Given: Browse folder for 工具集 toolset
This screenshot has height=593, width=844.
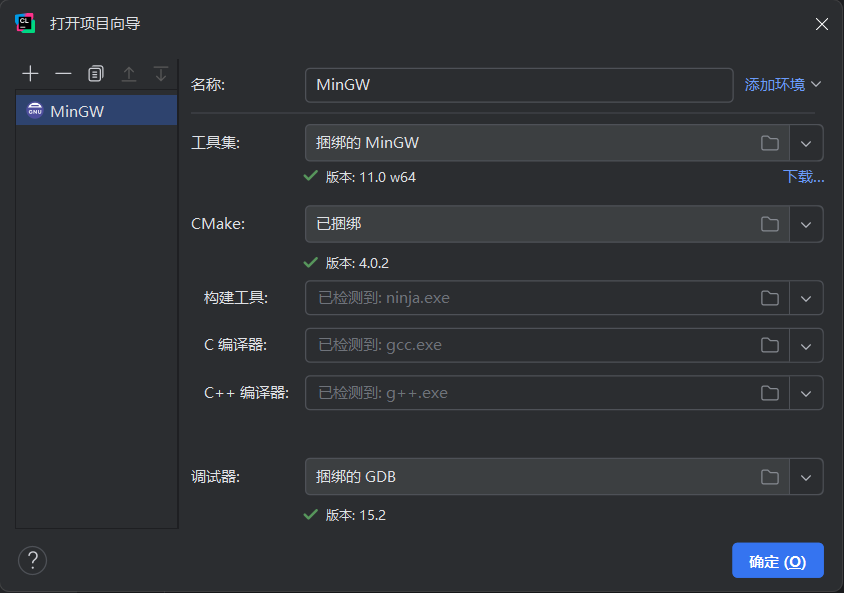Looking at the screenshot, I should tap(770, 143).
